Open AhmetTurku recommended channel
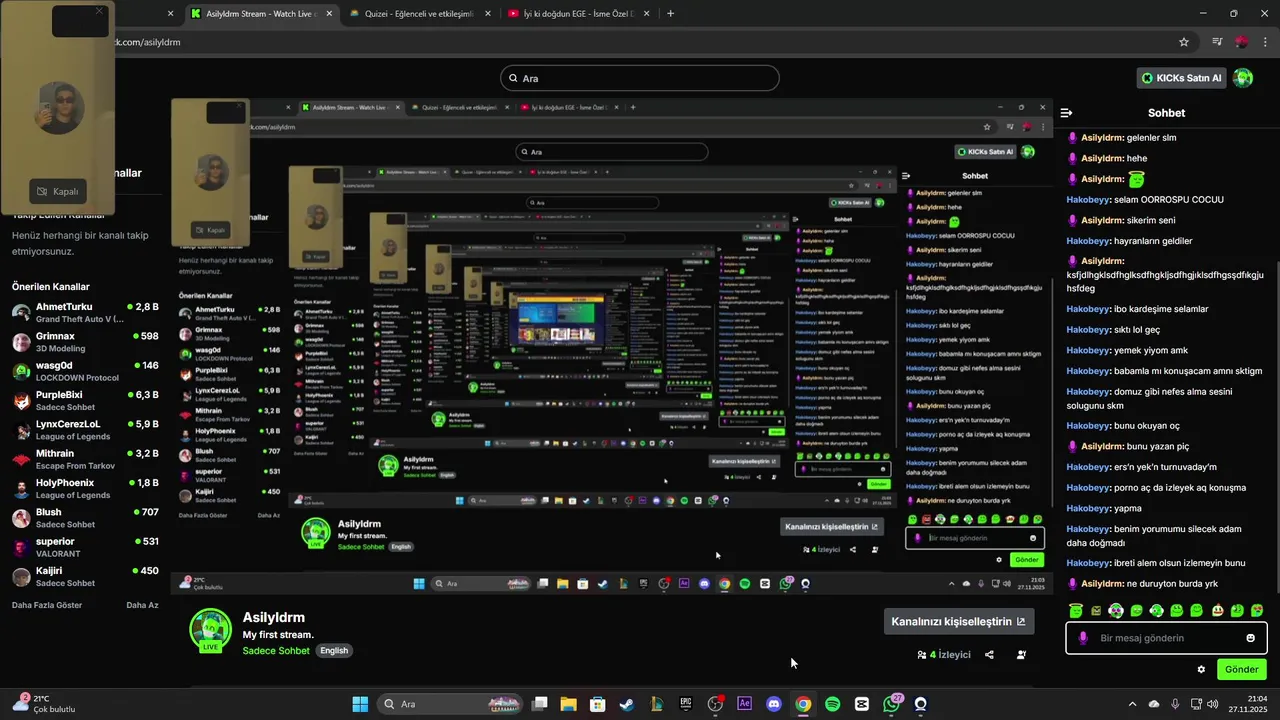Image resolution: width=1280 pixels, height=720 pixels. point(85,312)
